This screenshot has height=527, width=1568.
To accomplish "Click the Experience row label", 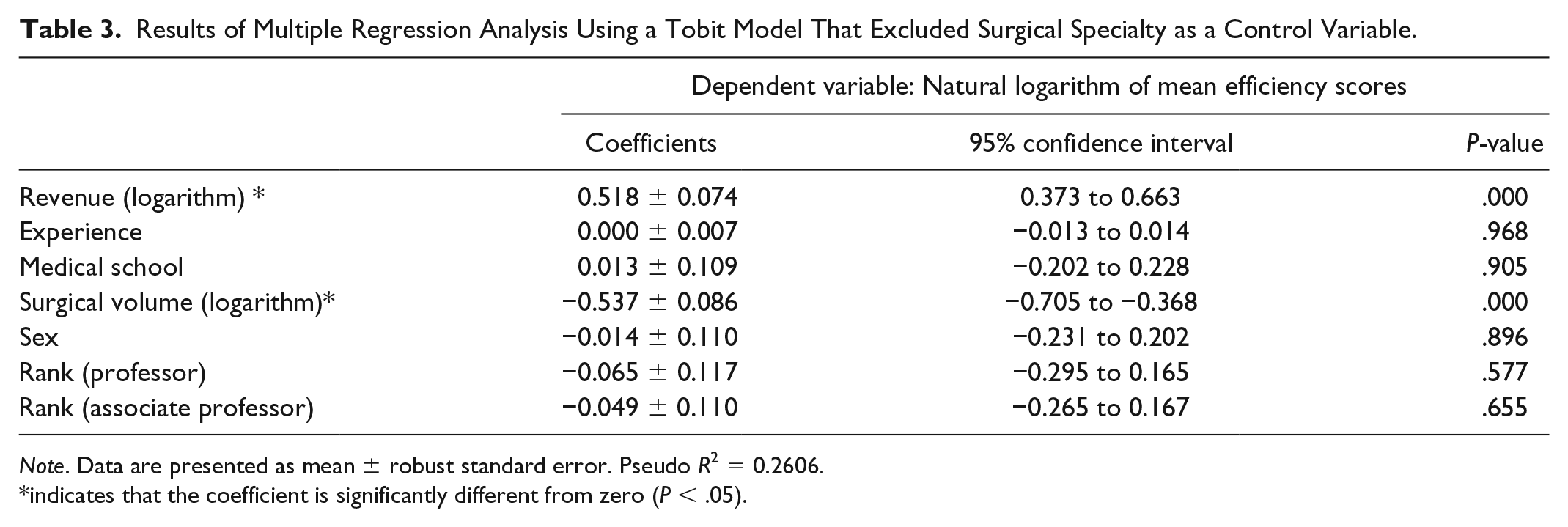I will (81, 232).
